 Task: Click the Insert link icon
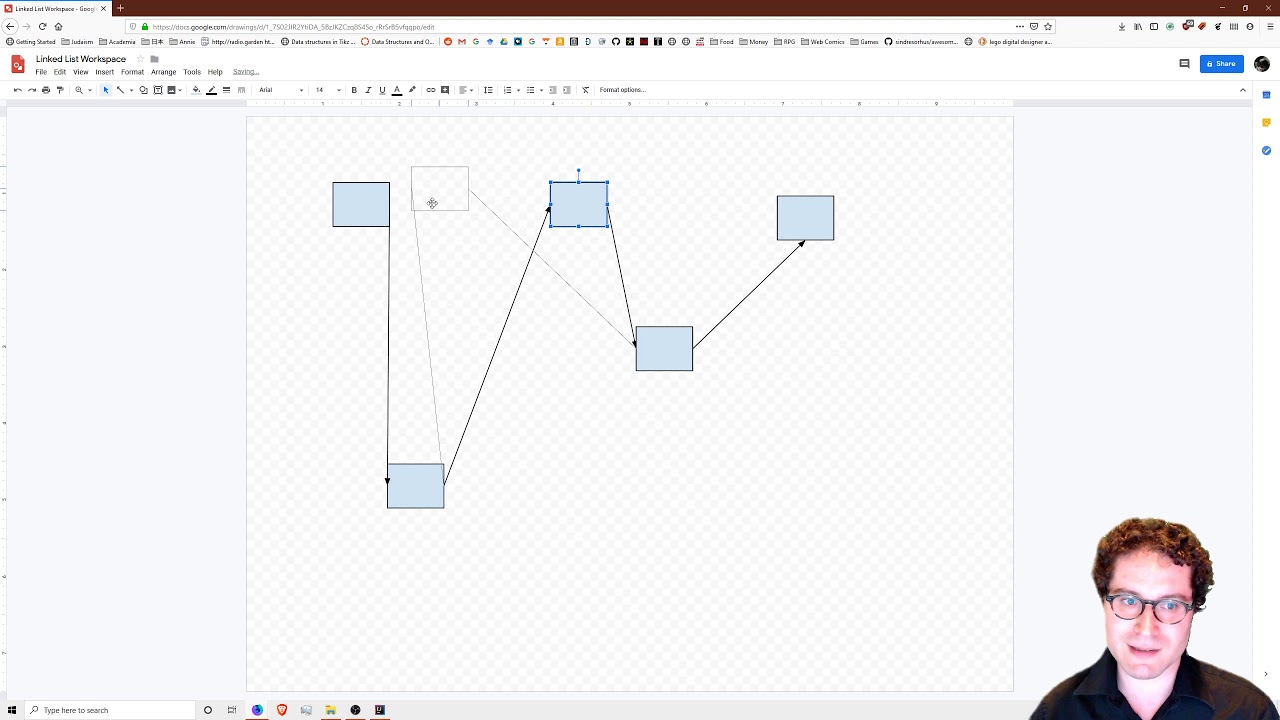[x=431, y=90]
